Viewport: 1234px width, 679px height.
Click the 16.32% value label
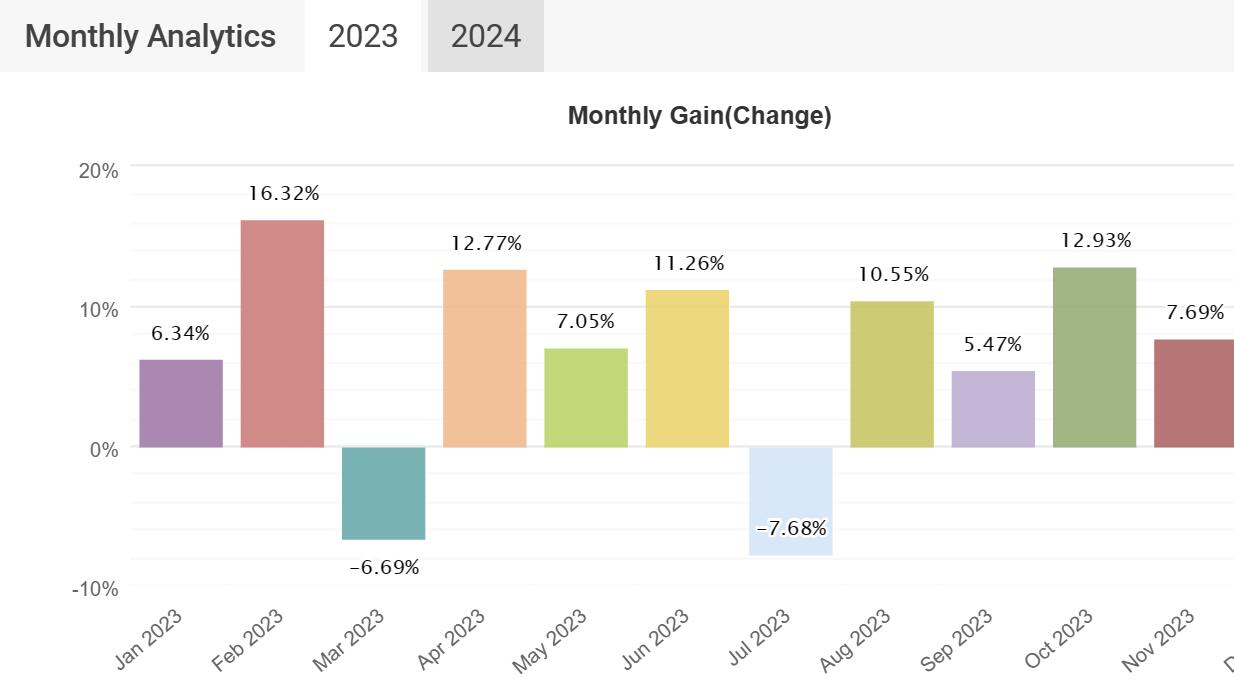coord(284,193)
